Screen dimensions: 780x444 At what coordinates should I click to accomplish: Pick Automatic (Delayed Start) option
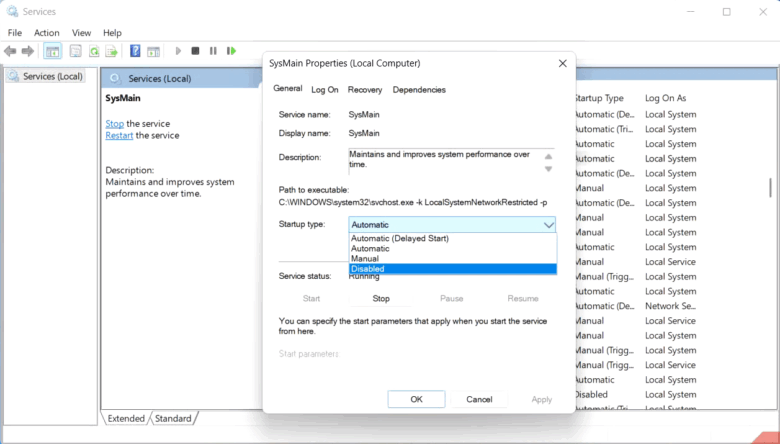tap(452, 239)
